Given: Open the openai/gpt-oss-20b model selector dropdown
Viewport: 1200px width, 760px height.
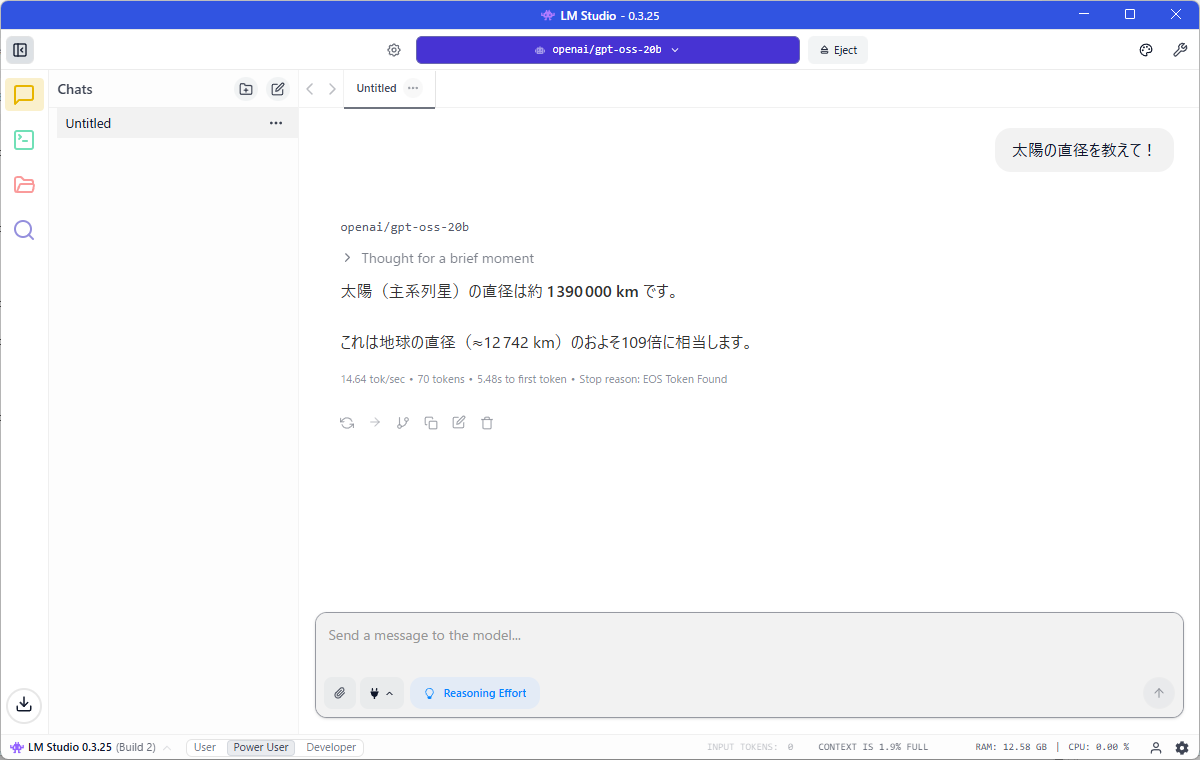Looking at the screenshot, I should coord(608,50).
